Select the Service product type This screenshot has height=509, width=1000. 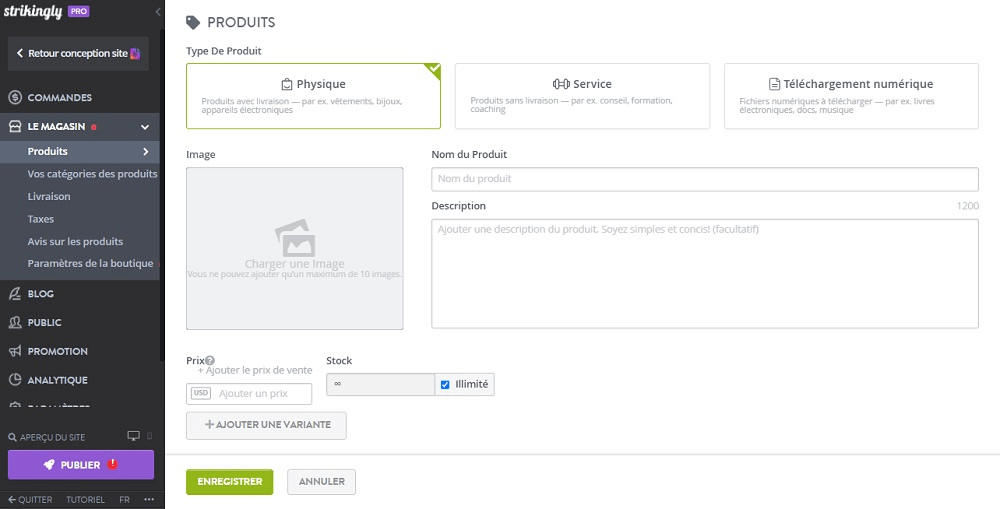coord(582,96)
